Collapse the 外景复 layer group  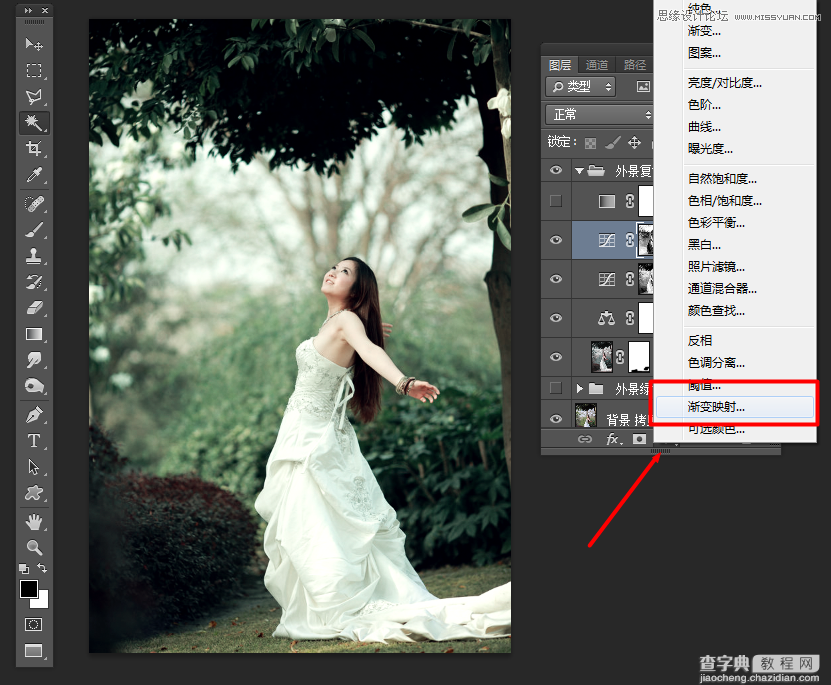[579, 171]
